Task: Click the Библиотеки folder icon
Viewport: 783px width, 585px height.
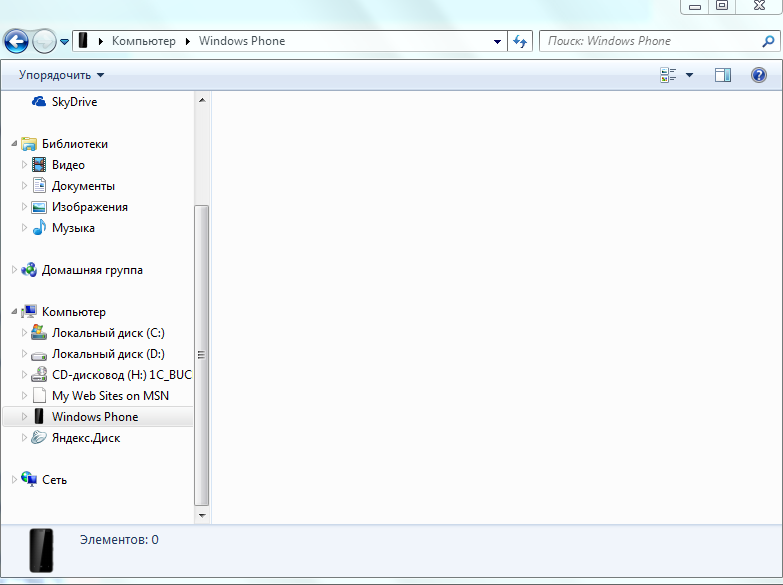Action: coord(29,144)
